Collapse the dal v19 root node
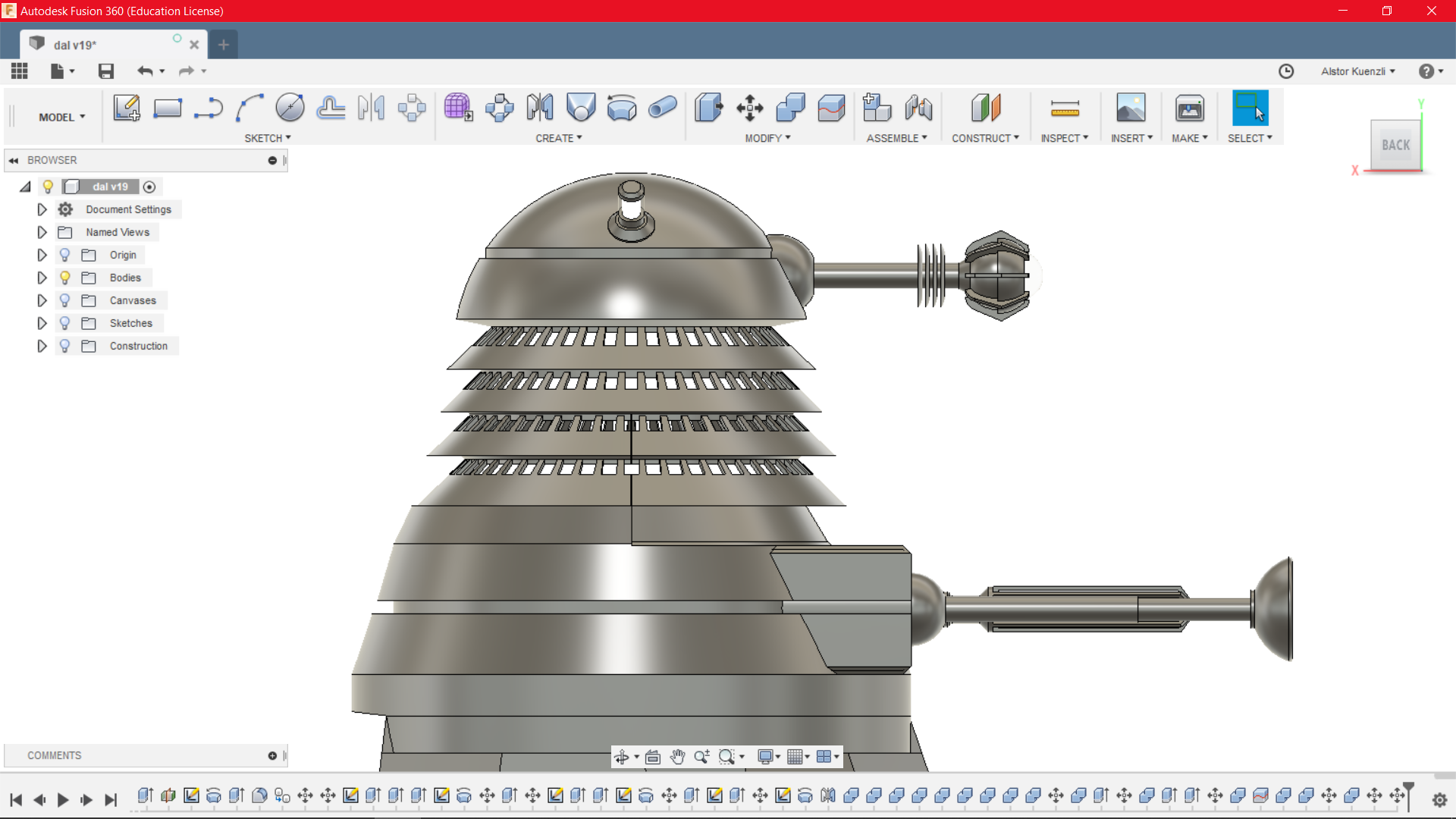The height and width of the screenshot is (819, 1456). tap(25, 187)
